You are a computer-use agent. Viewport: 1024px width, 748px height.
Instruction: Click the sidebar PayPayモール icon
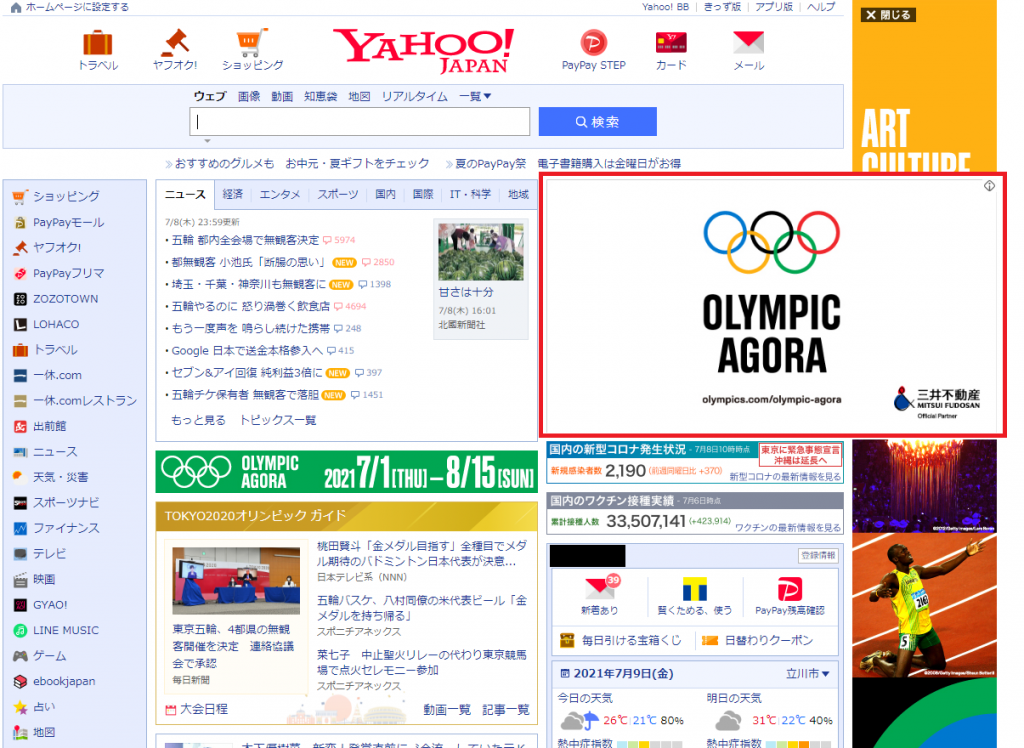click(x=20, y=222)
